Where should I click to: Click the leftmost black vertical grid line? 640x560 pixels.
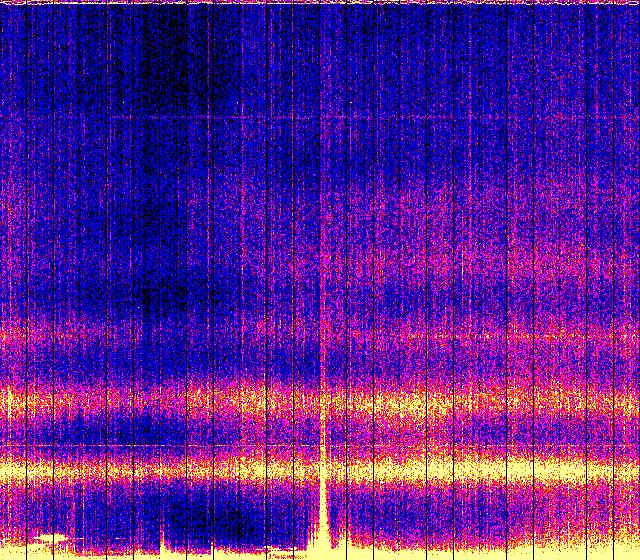3,280
